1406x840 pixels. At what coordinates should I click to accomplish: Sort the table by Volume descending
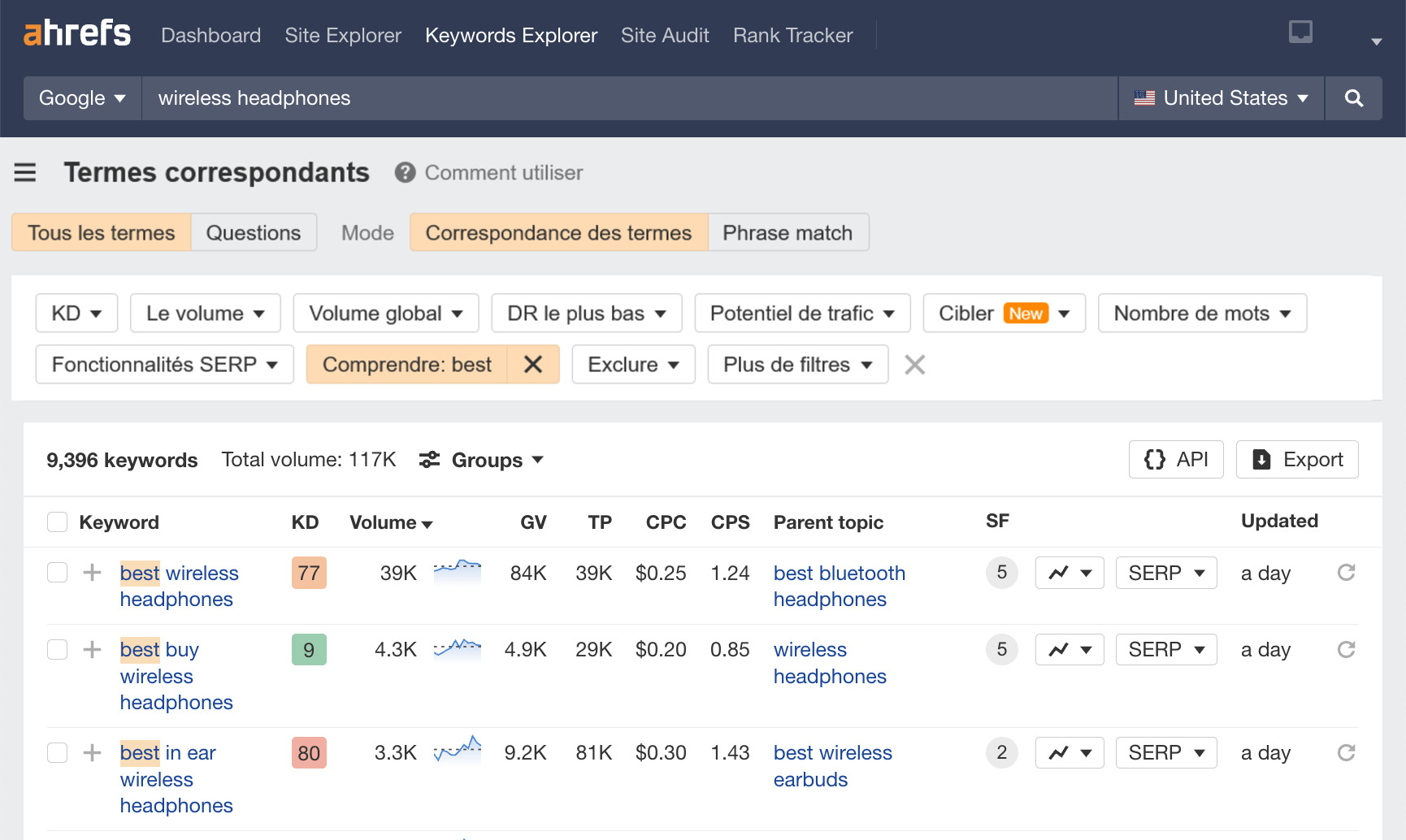point(428,523)
